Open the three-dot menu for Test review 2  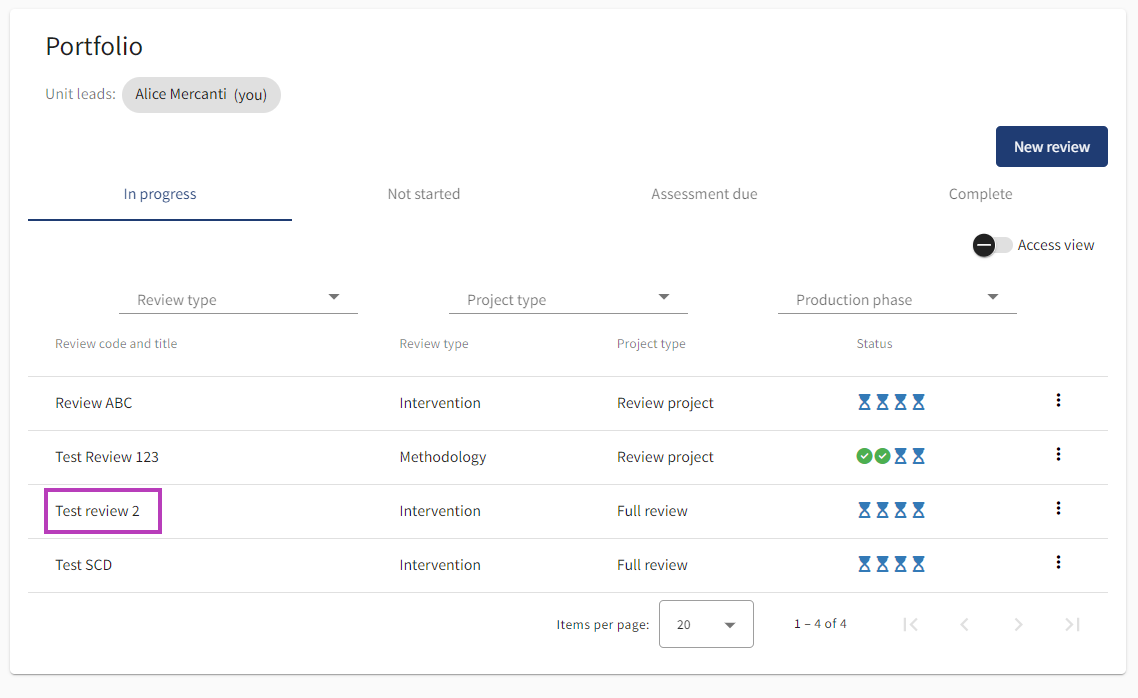tap(1058, 509)
